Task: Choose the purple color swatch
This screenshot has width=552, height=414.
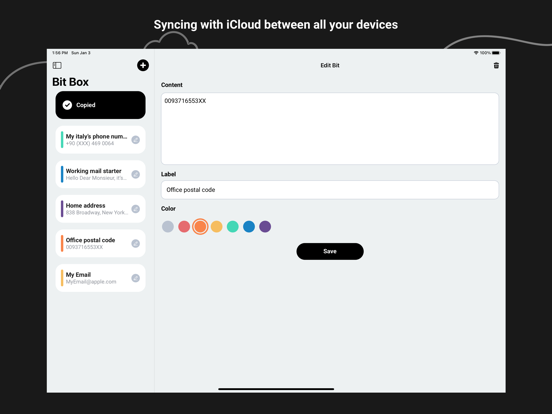Action: click(x=265, y=226)
